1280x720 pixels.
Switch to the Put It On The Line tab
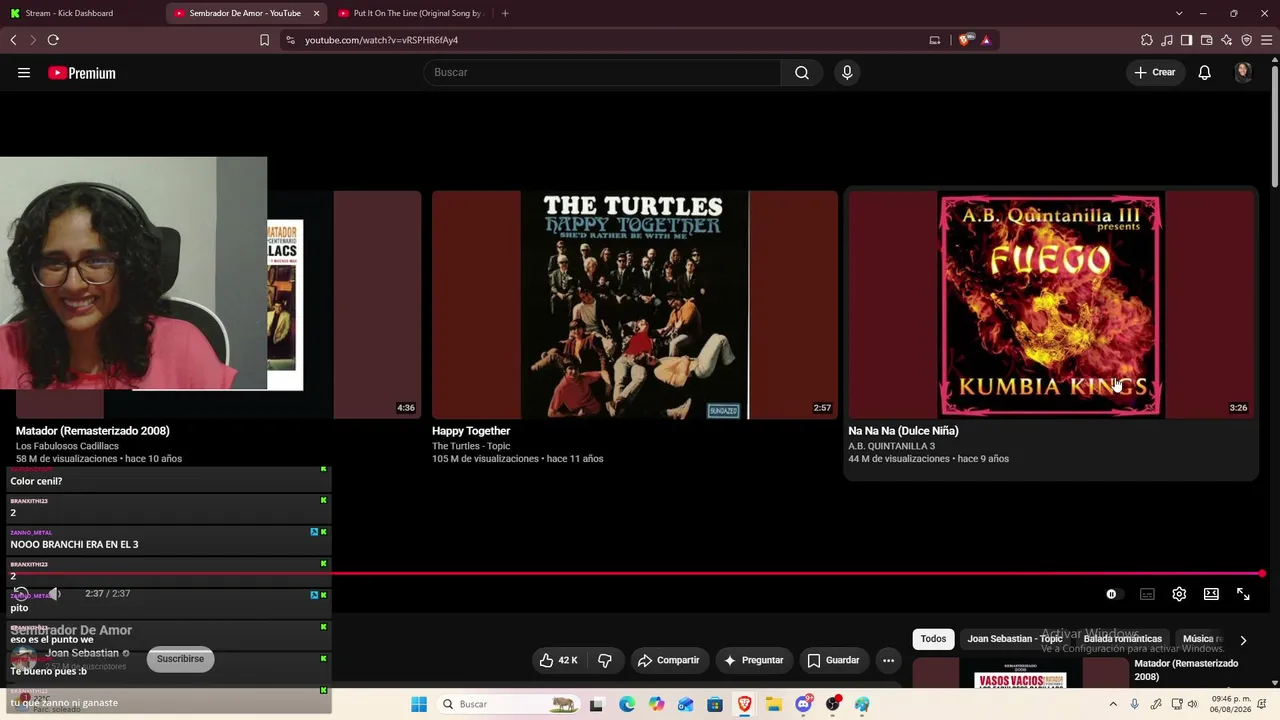[410, 13]
